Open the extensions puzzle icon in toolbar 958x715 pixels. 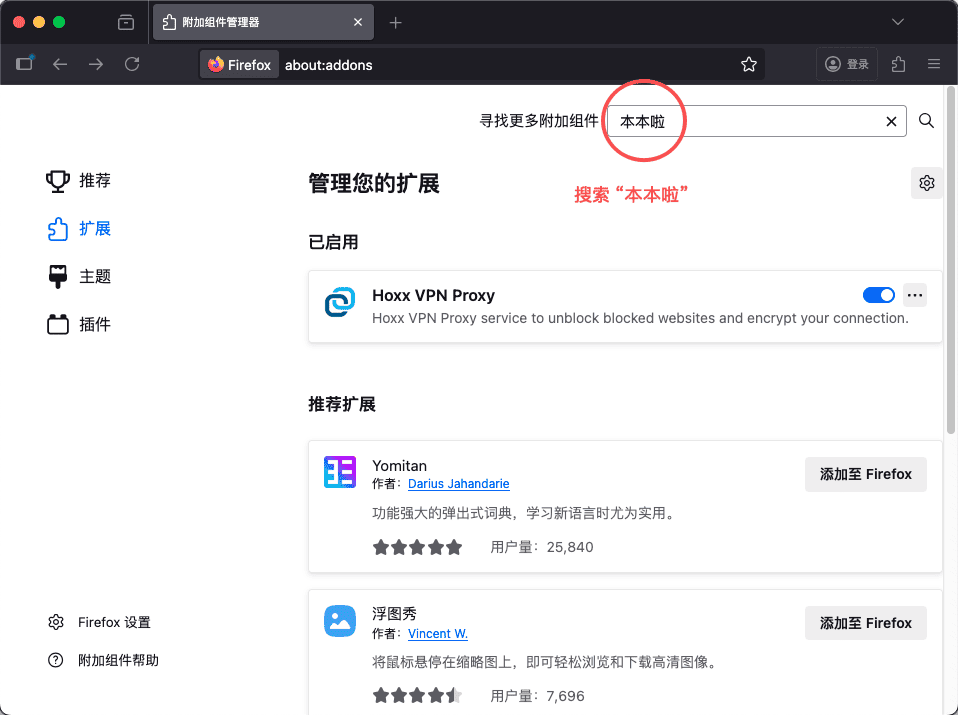coord(898,64)
